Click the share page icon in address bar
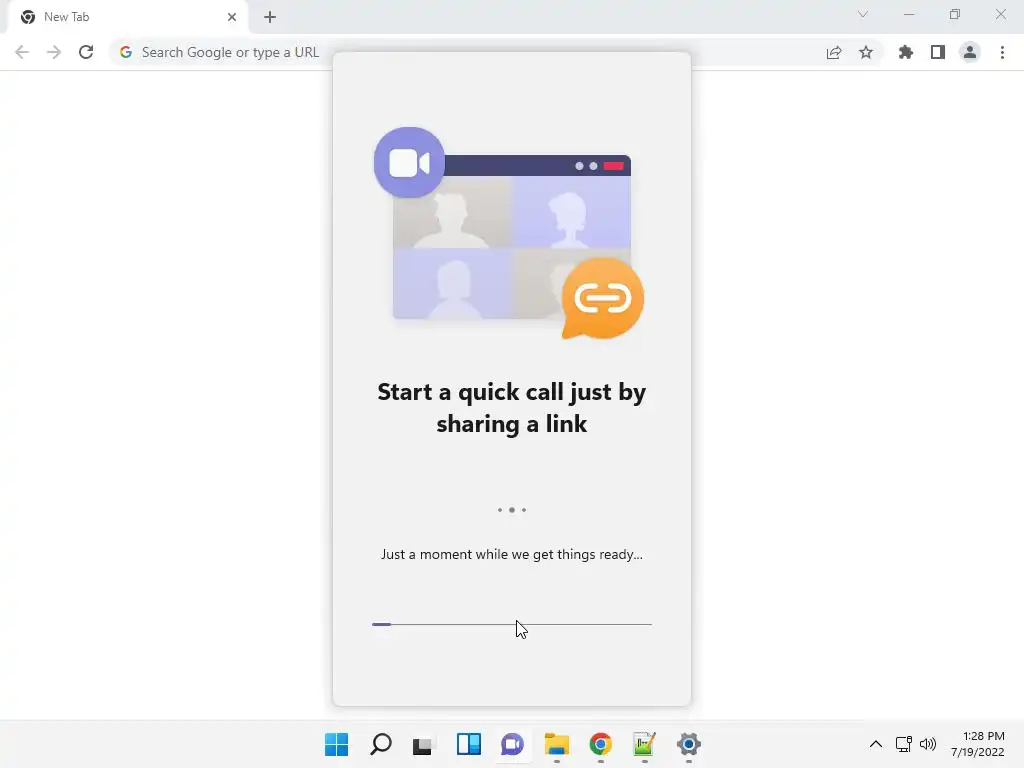1024x768 pixels. (x=833, y=52)
